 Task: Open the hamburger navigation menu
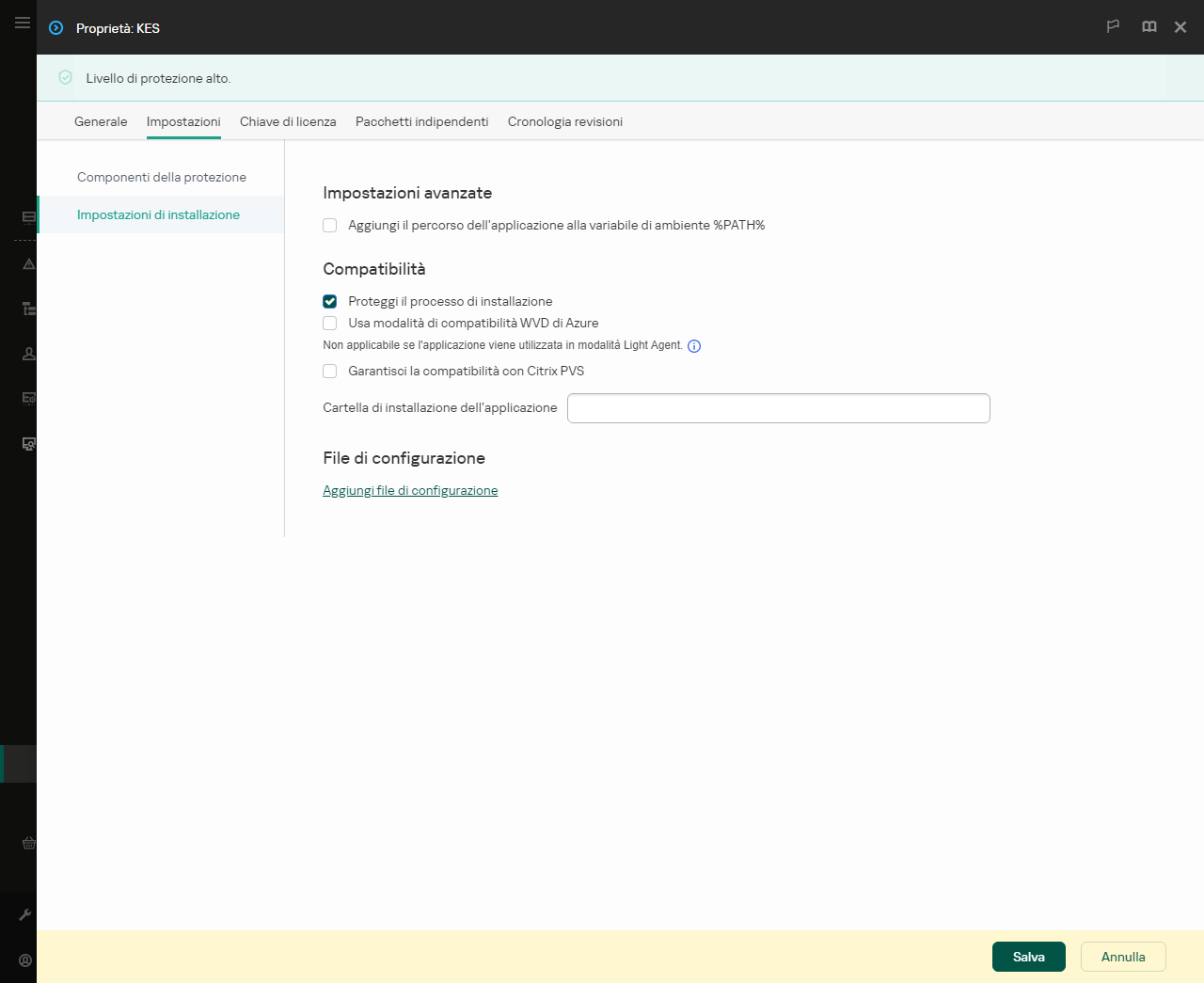point(22,23)
